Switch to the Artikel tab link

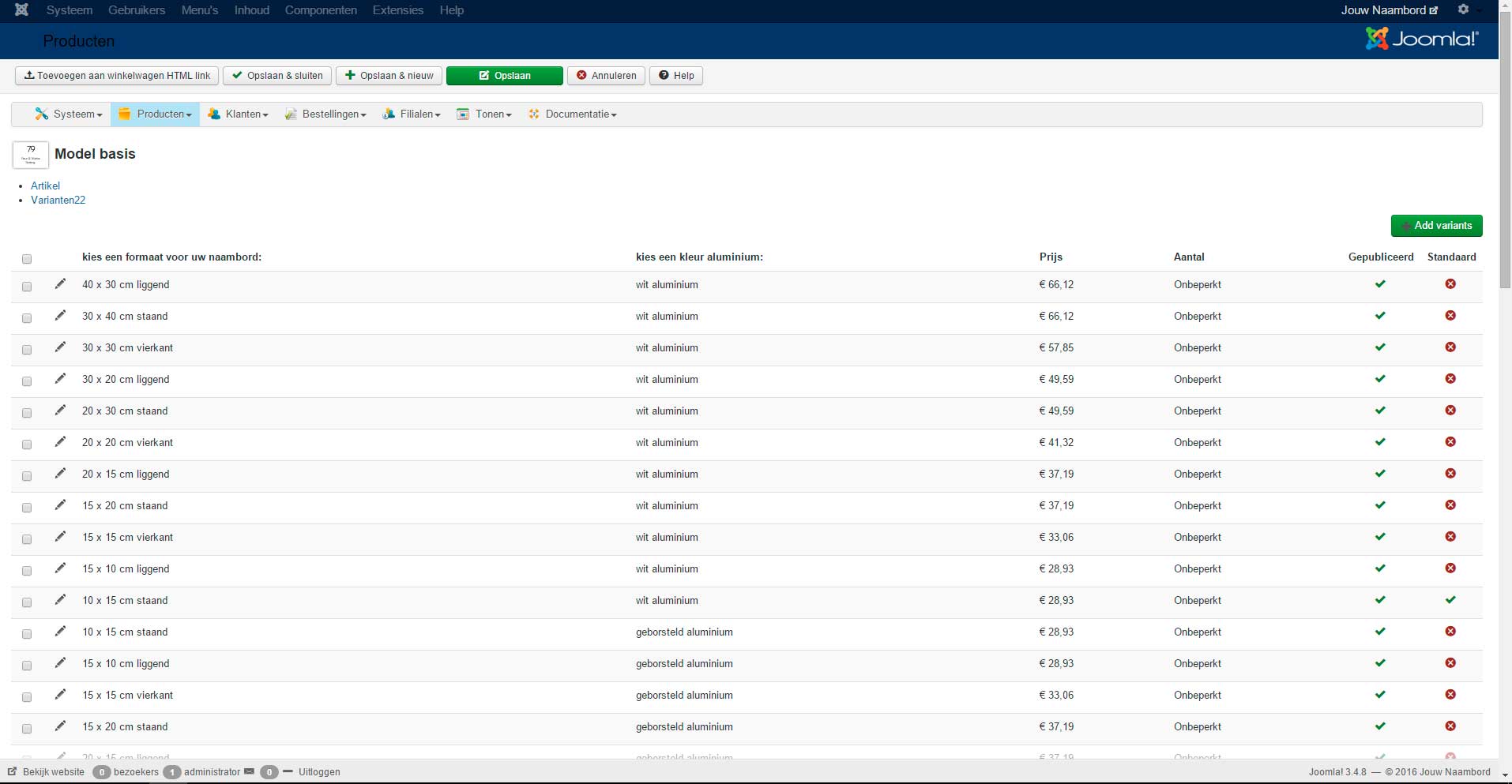pos(45,186)
